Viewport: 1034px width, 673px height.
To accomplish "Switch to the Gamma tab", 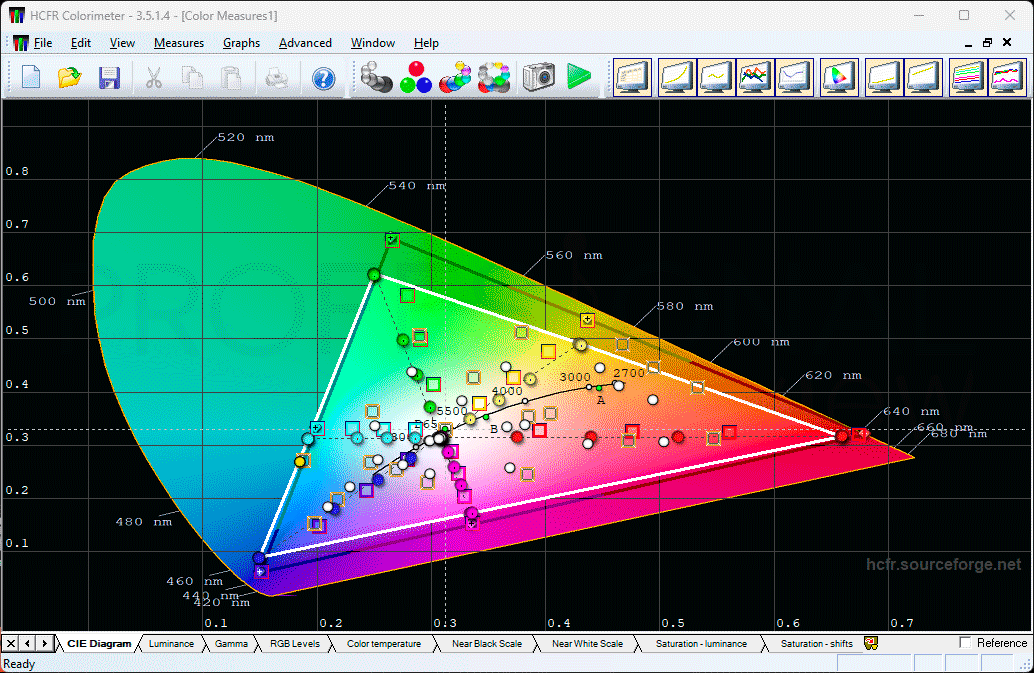I will coord(231,643).
